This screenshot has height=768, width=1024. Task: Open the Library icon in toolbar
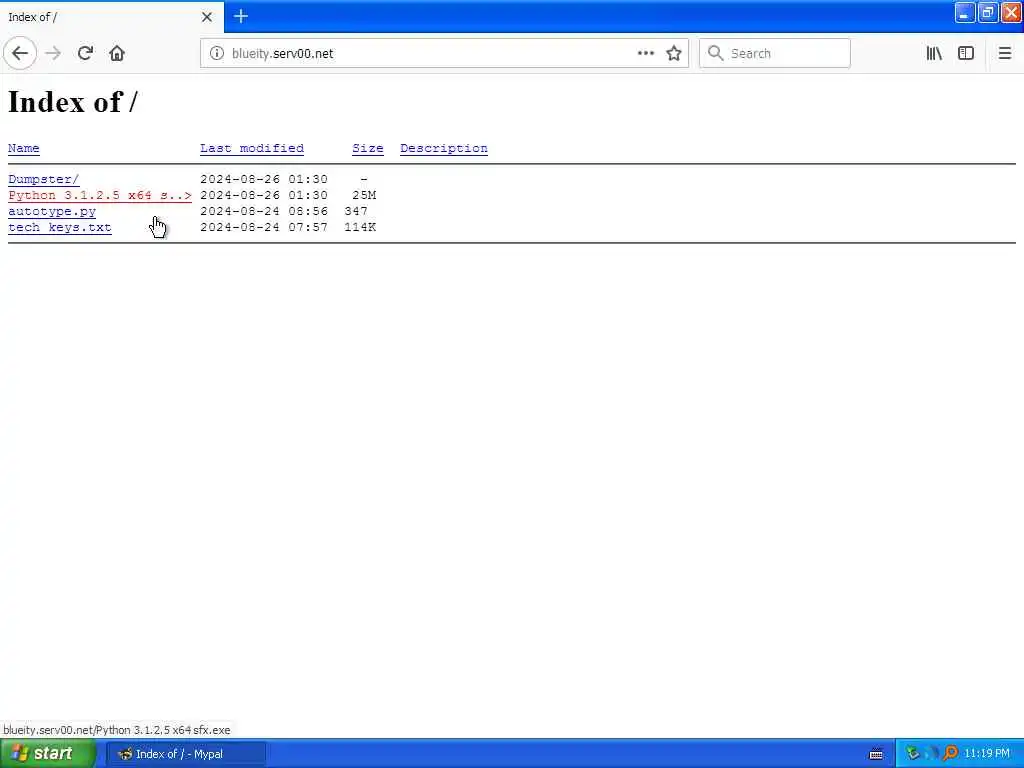(934, 53)
